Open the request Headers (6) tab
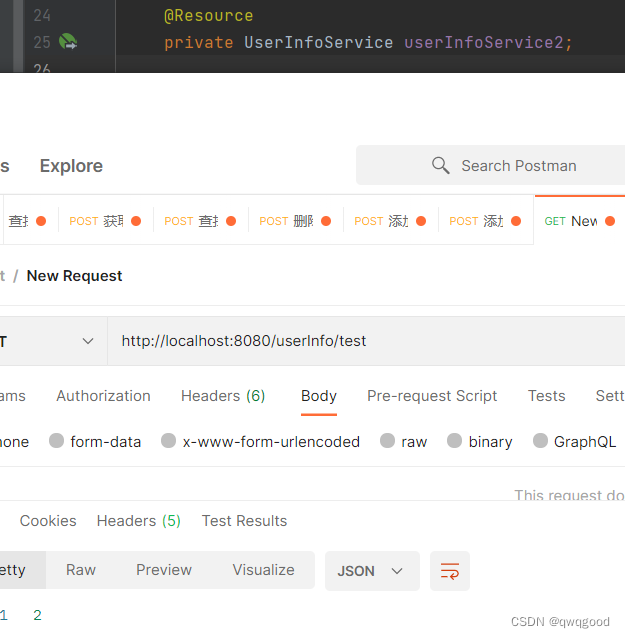The width and height of the screenshot is (625, 638). point(223,396)
